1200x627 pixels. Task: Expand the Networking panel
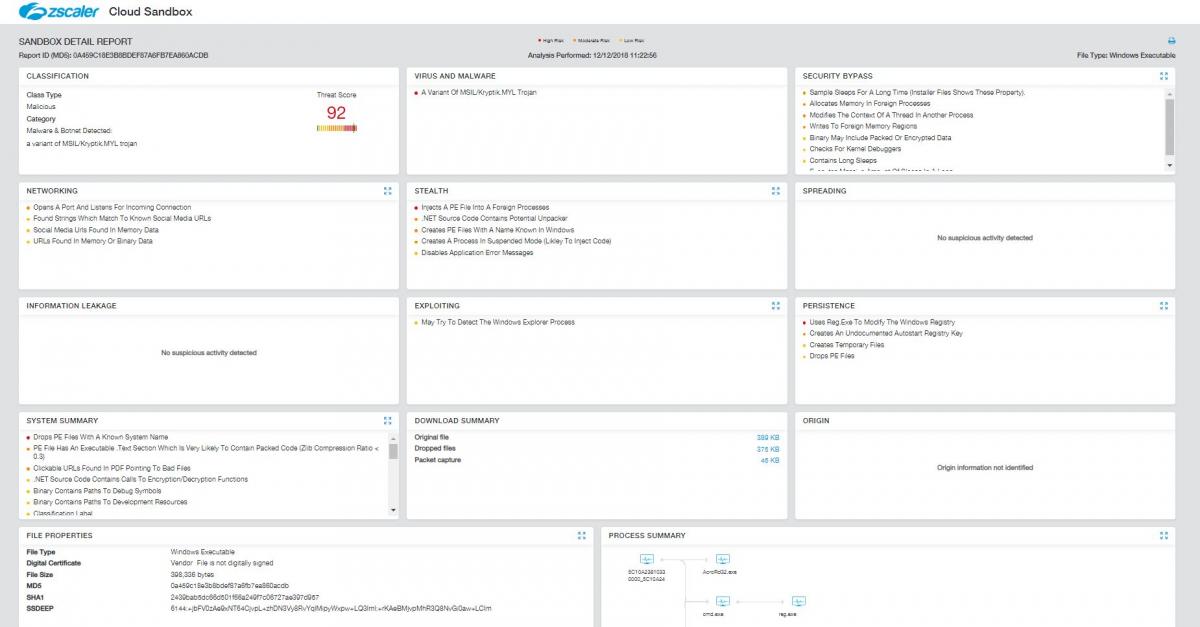tap(387, 191)
